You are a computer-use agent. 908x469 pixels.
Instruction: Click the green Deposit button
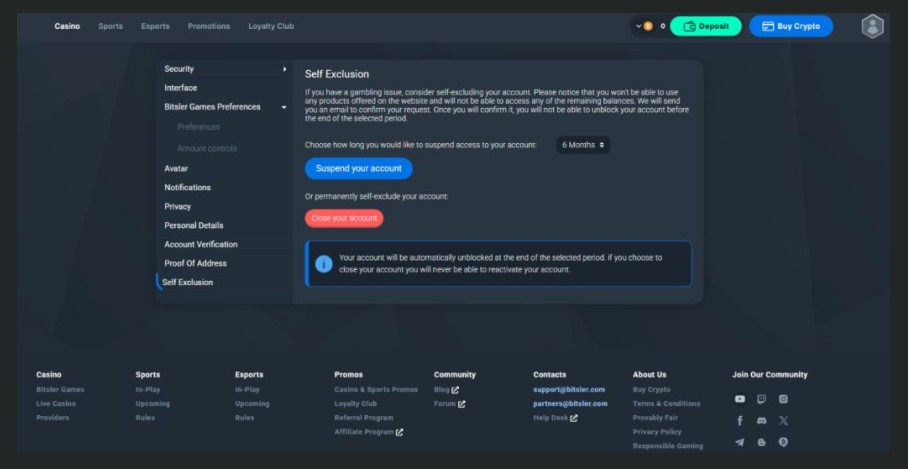click(x=705, y=26)
